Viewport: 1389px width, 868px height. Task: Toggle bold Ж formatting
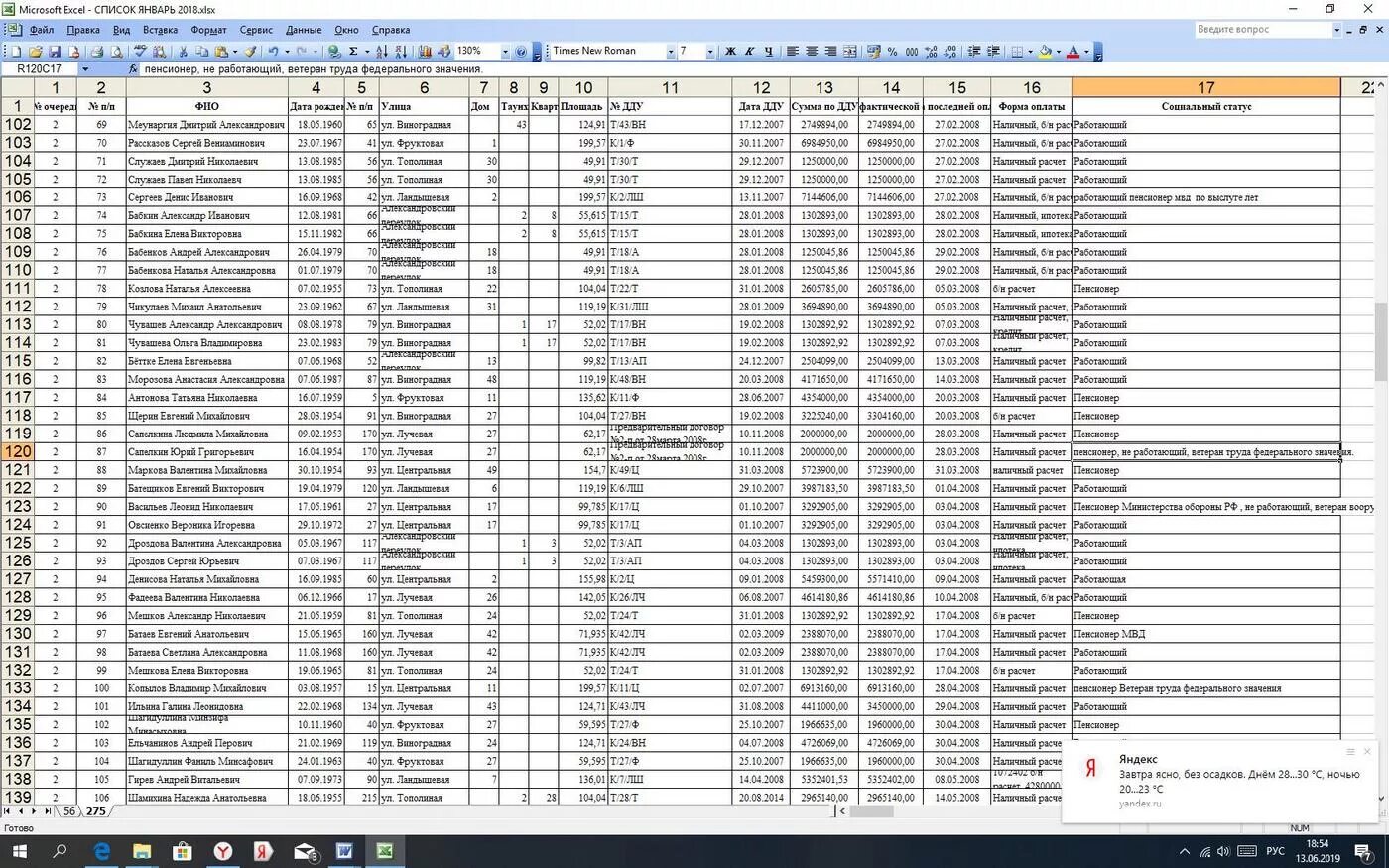pos(731,51)
